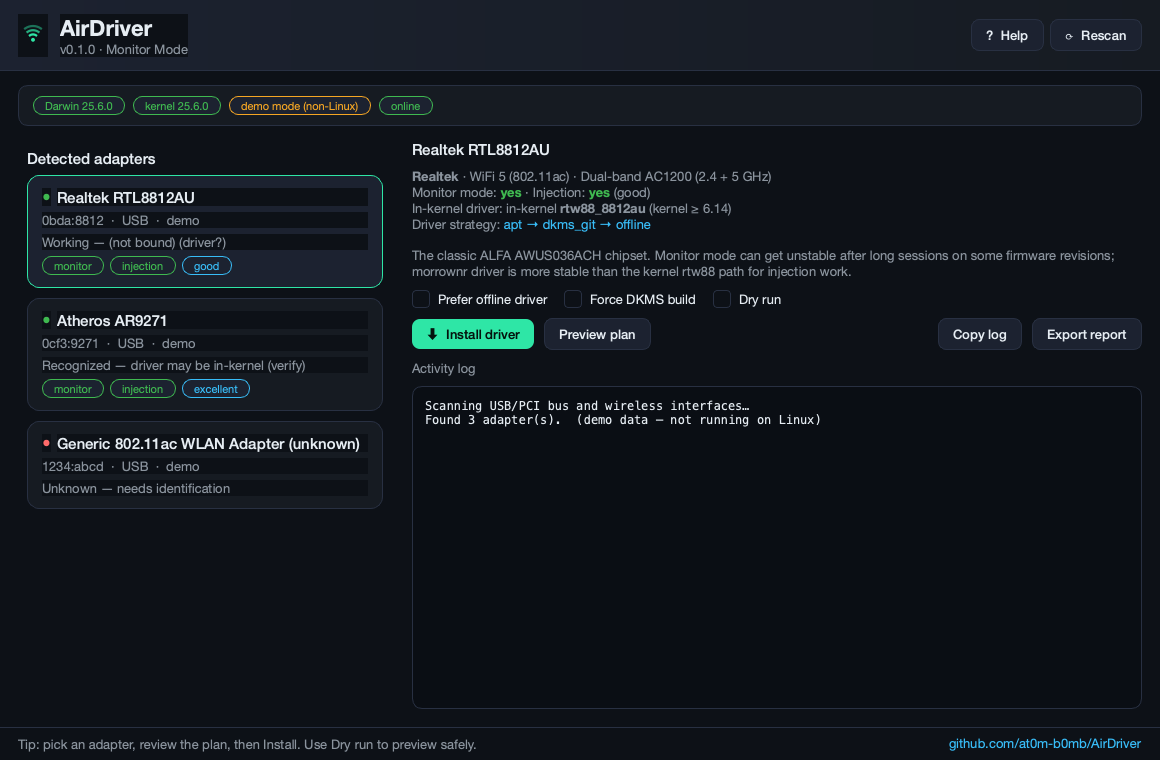Toggle Force DKMS build checkbox
1160x760 pixels.
pos(573,299)
